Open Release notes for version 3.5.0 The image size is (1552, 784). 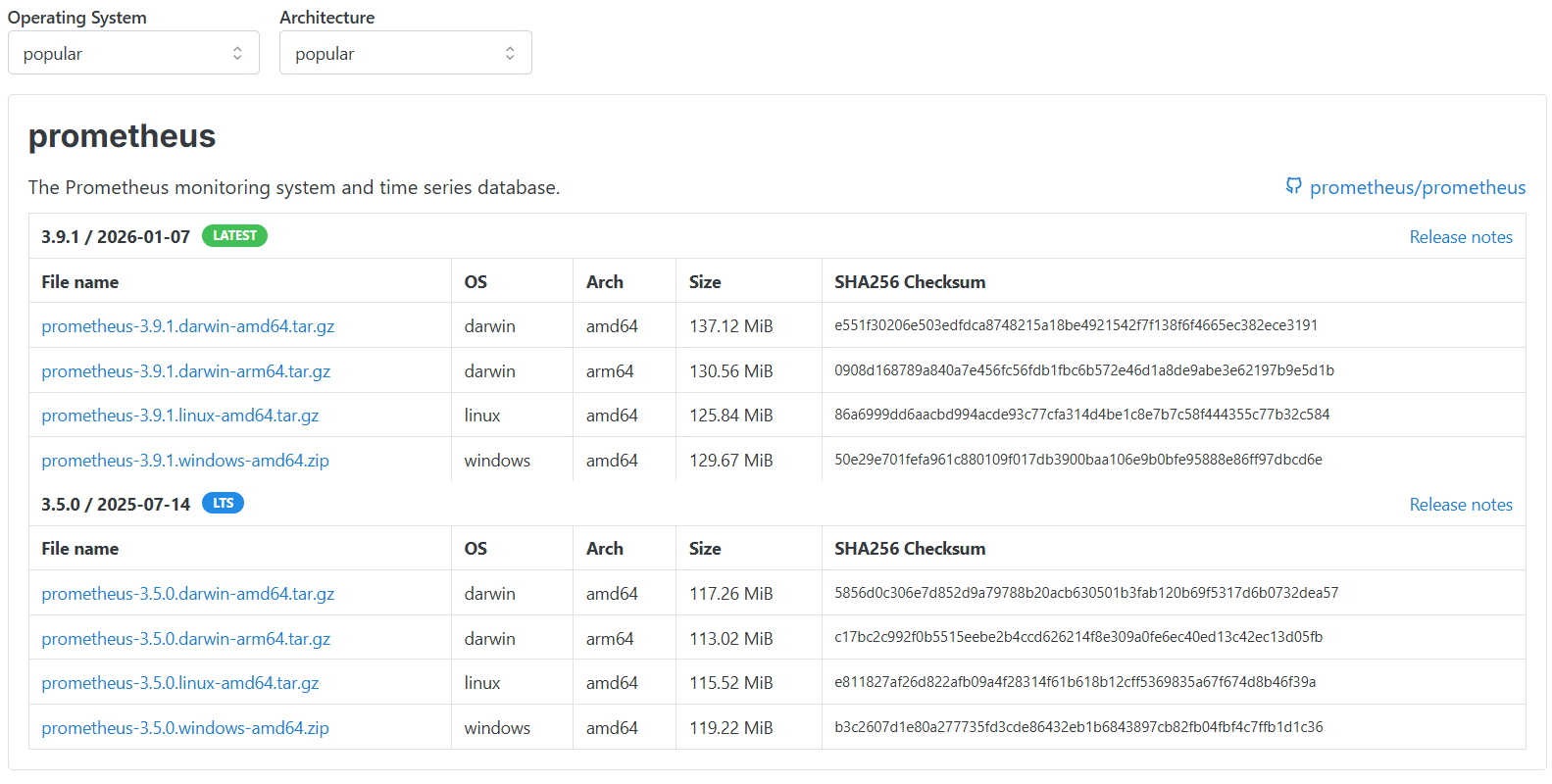(x=1461, y=505)
